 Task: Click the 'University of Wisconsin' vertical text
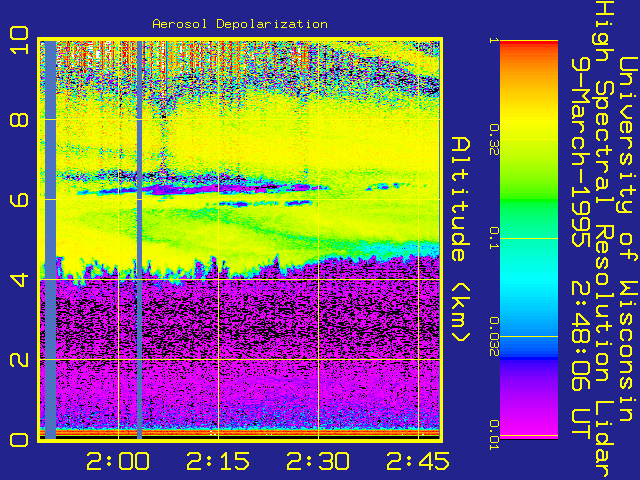pyautogui.click(x=629, y=240)
